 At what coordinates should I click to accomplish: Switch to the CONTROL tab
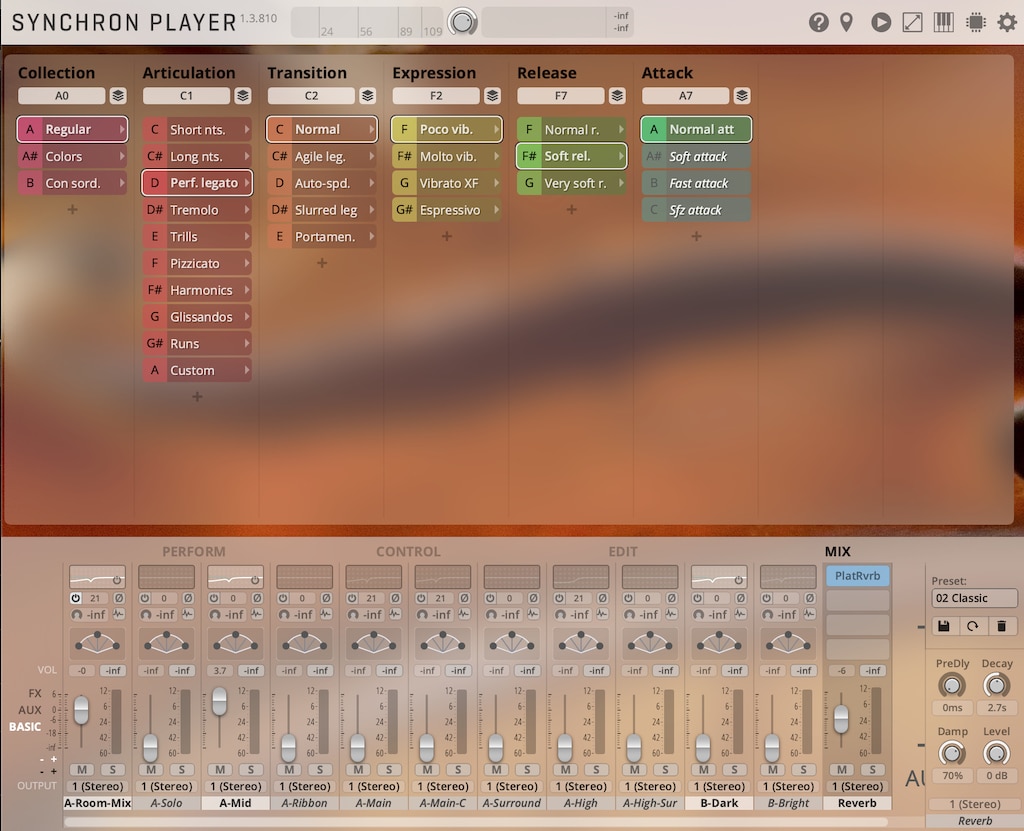408,551
